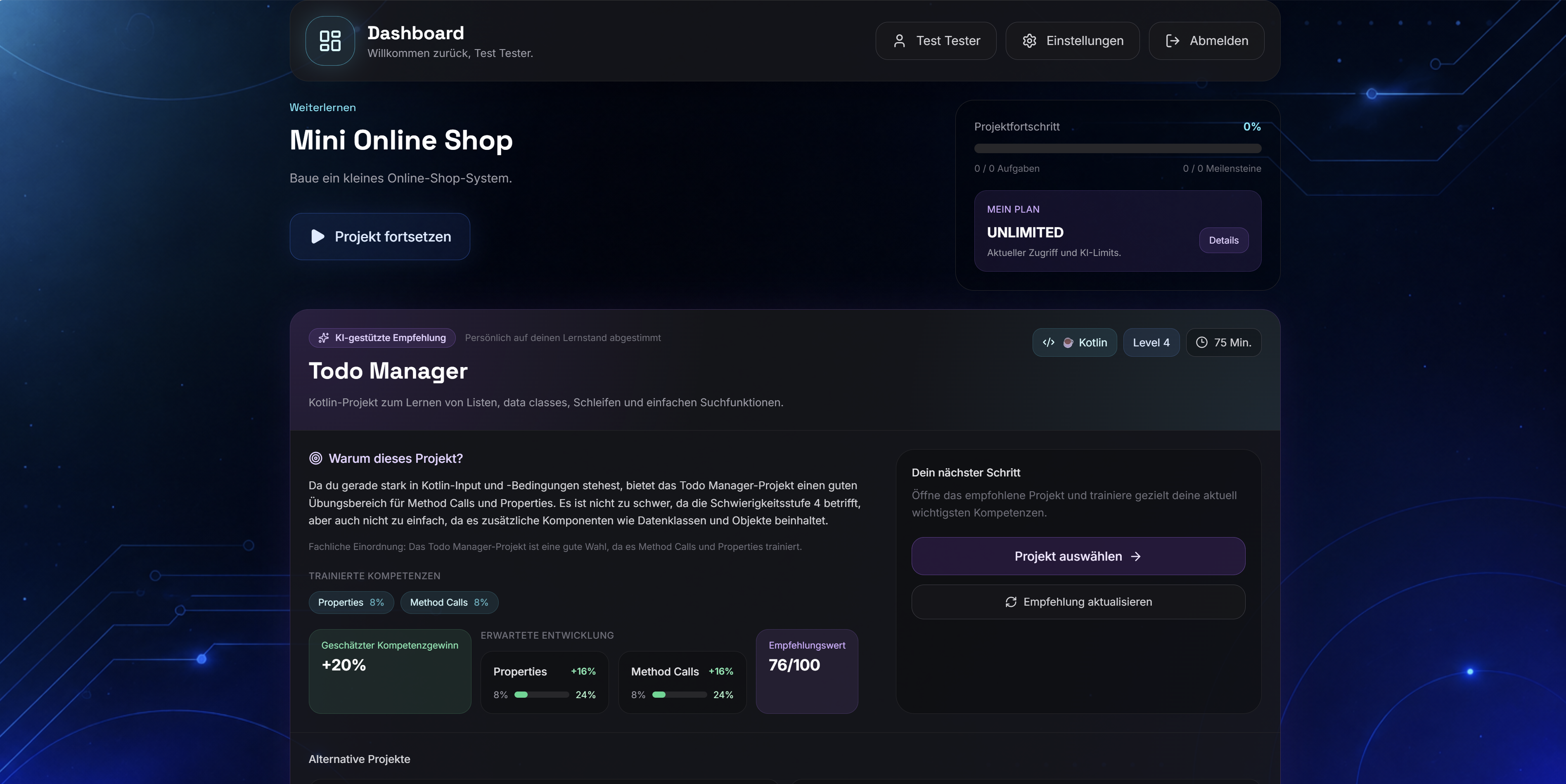Viewport: 1566px width, 784px height.
Task: Click the KI-gestützte Empfehlung badge
Action: point(382,338)
